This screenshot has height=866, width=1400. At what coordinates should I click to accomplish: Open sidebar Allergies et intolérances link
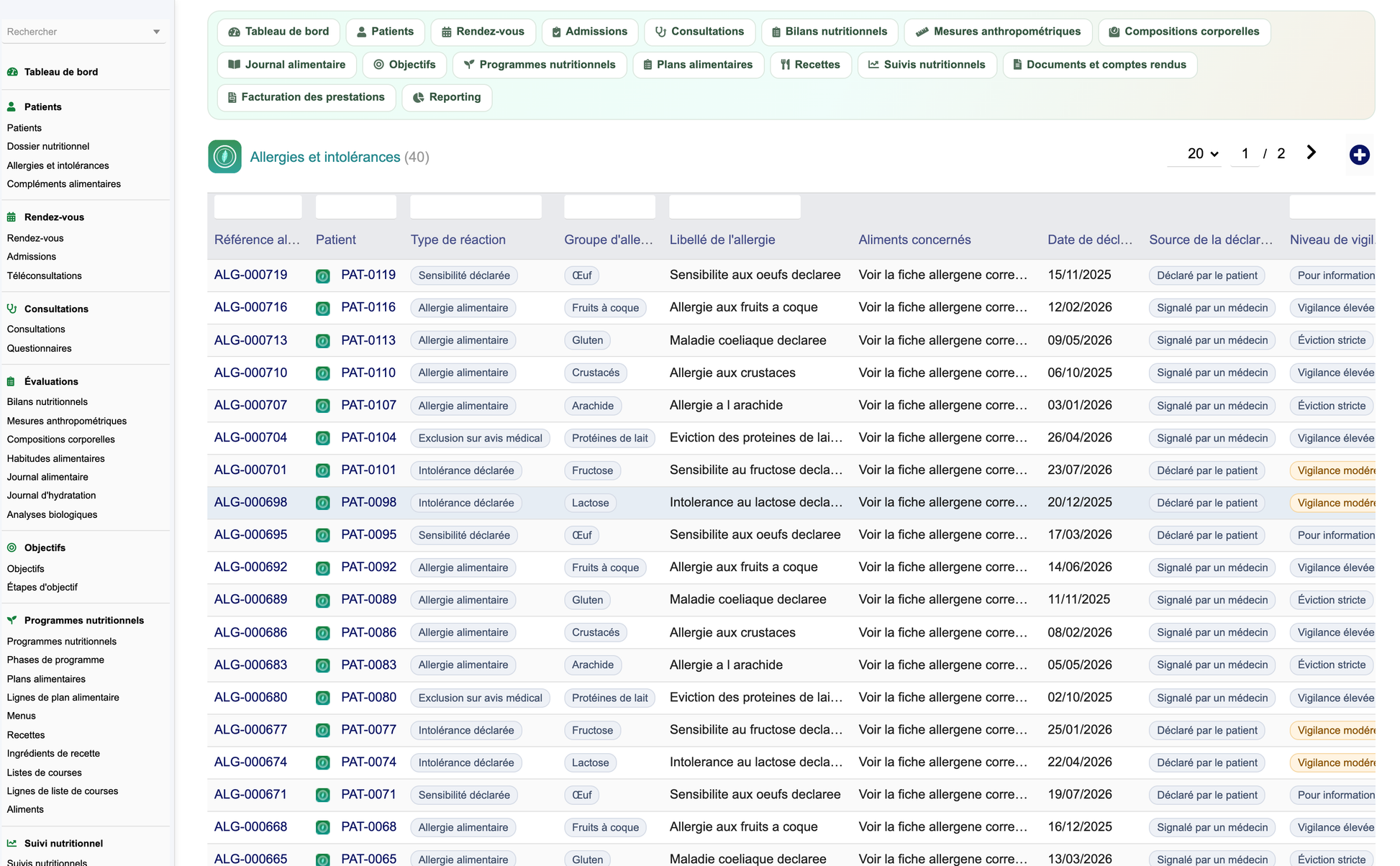58,165
